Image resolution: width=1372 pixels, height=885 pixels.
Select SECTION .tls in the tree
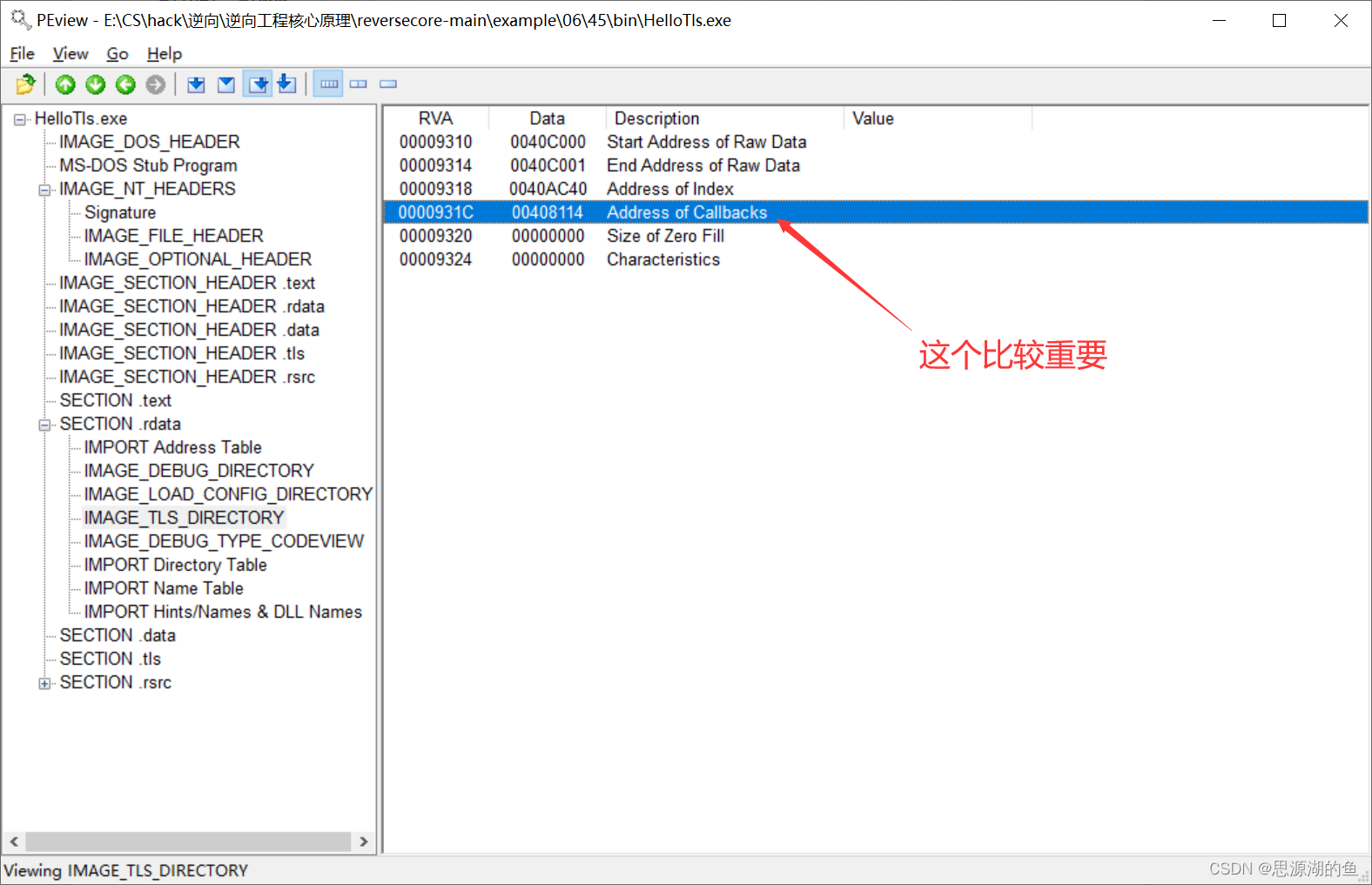tap(110, 659)
